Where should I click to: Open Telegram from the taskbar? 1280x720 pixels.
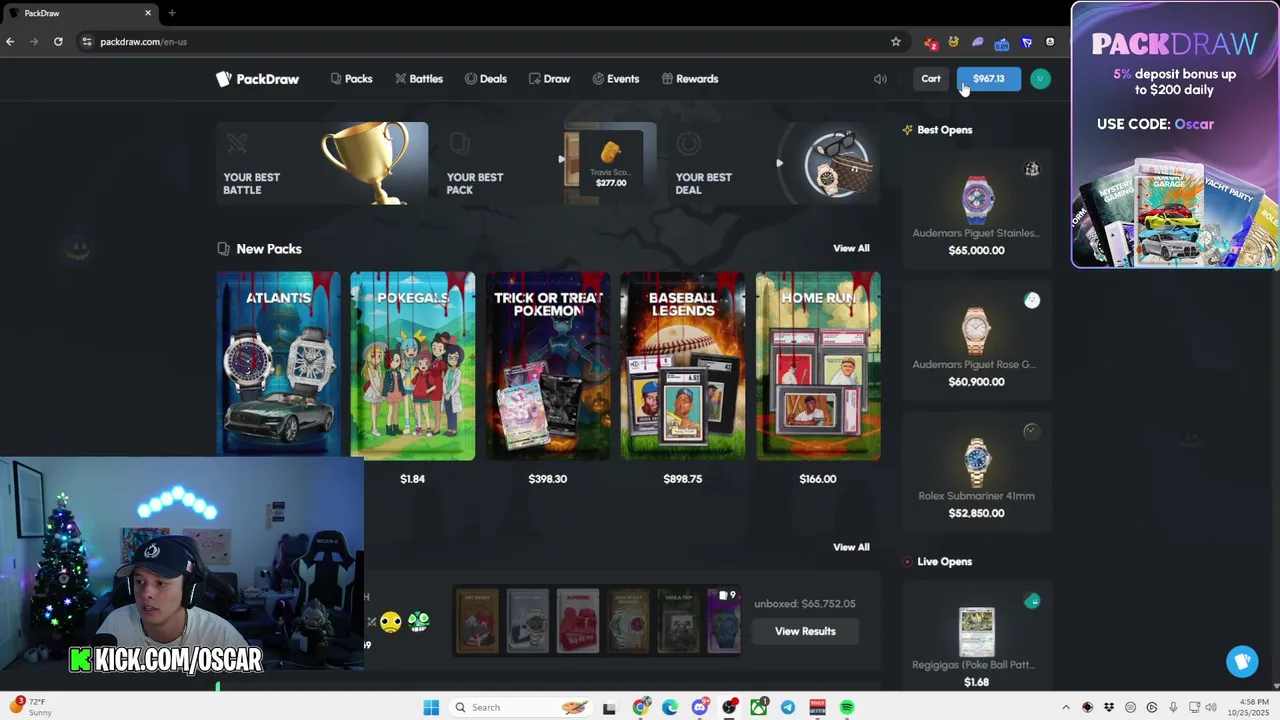tap(788, 708)
